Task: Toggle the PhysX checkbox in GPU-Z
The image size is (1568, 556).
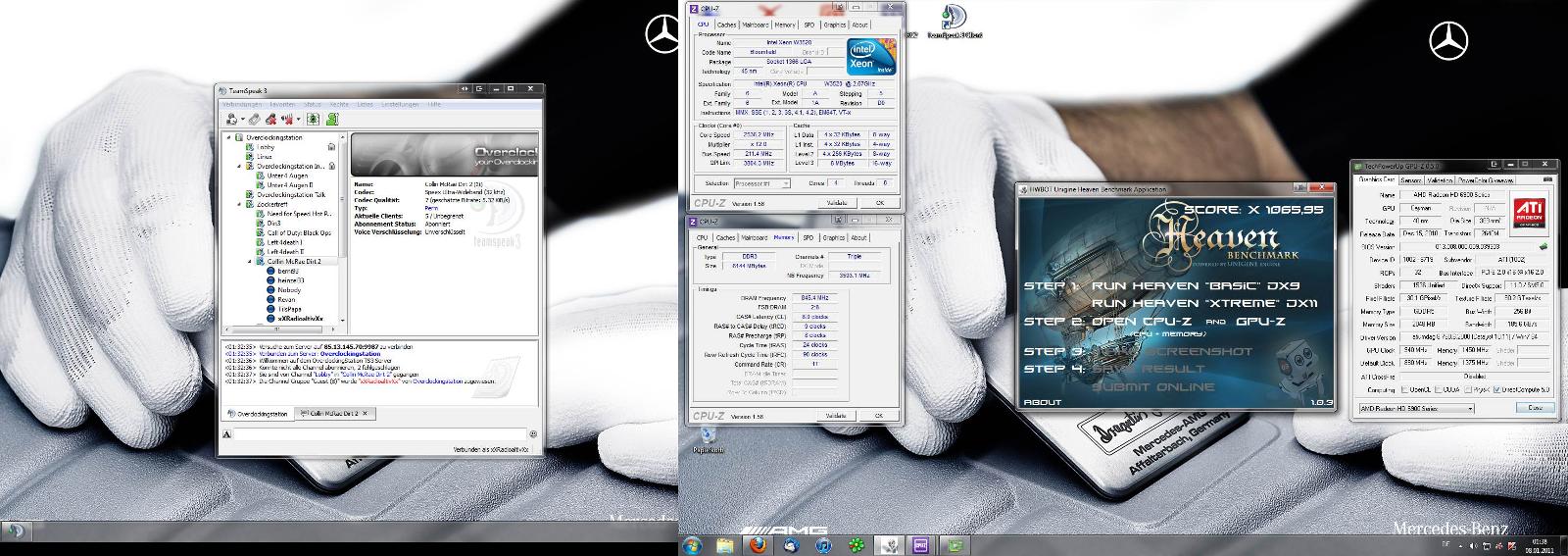Action: pos(1469,389)
